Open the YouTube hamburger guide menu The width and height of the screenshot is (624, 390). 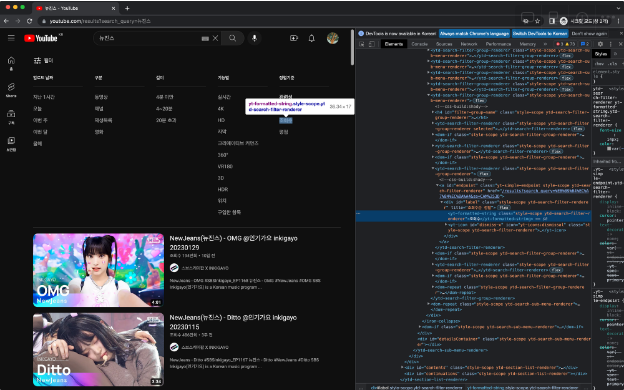(11, 38)
